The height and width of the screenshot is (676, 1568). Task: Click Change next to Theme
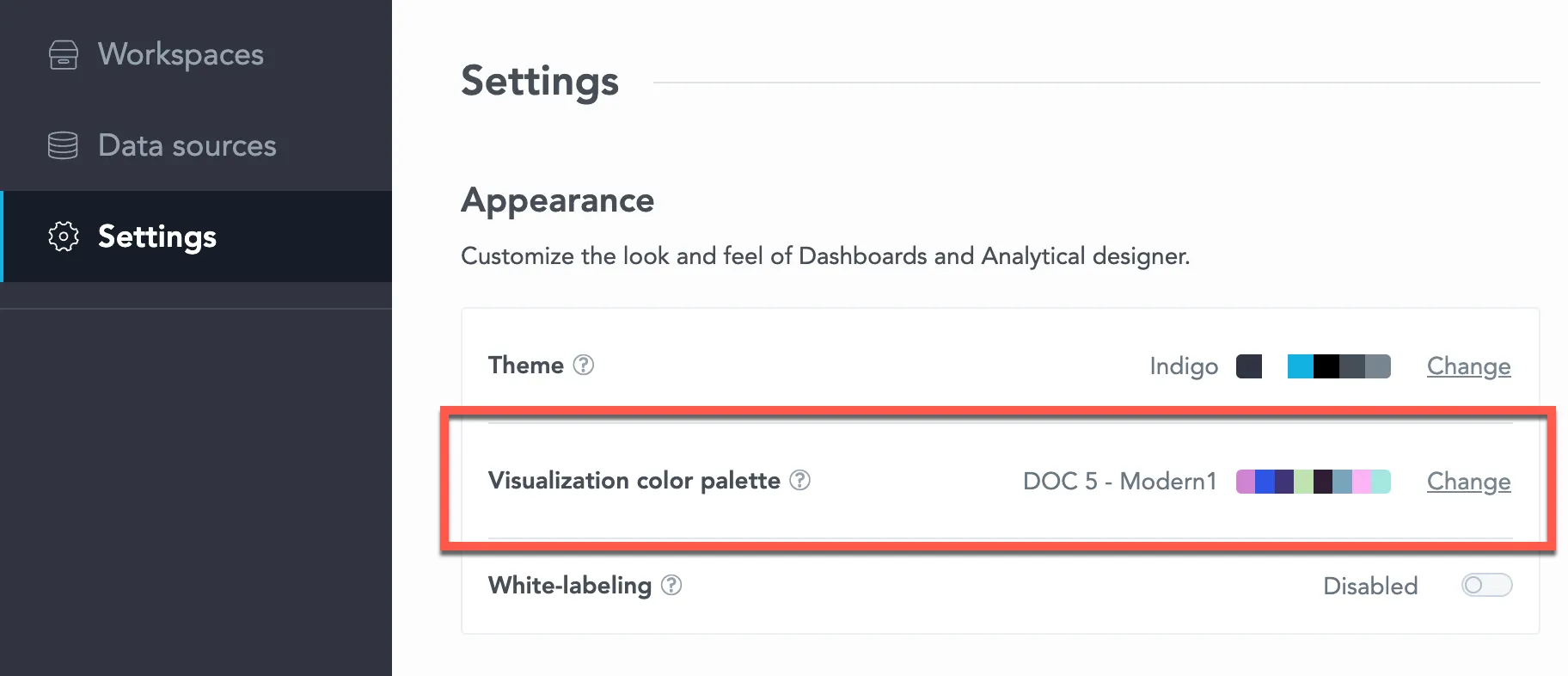pyautogui.click(x=1468, y=366)
